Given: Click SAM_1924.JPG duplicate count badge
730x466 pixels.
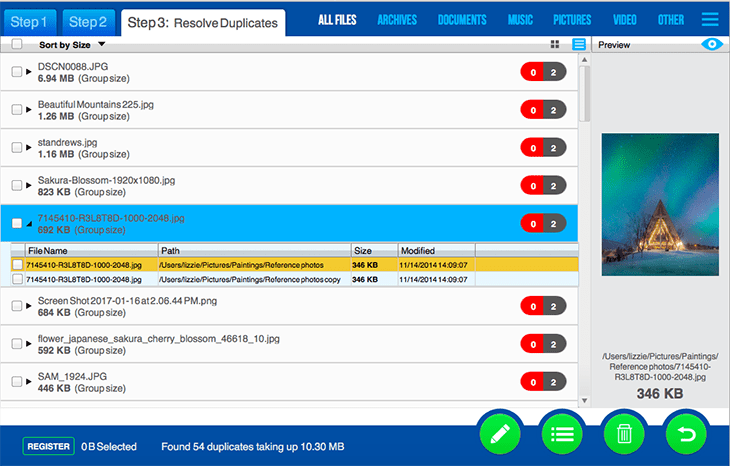Looking at the screenshot, I should pyautogui.click(x=543, y=382).
